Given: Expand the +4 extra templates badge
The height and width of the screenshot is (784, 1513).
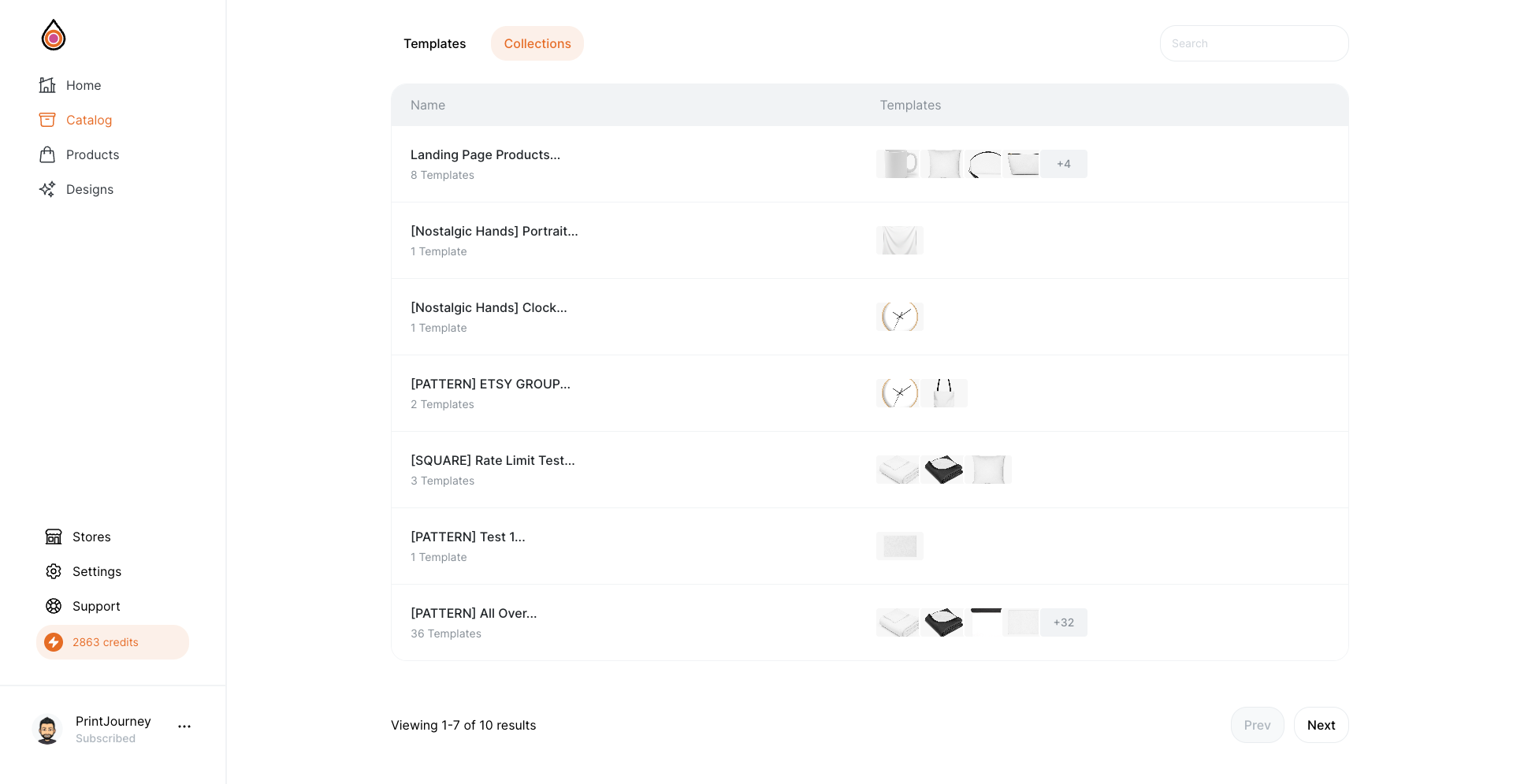Looking at the screenshot, I should pos(1064,164).
